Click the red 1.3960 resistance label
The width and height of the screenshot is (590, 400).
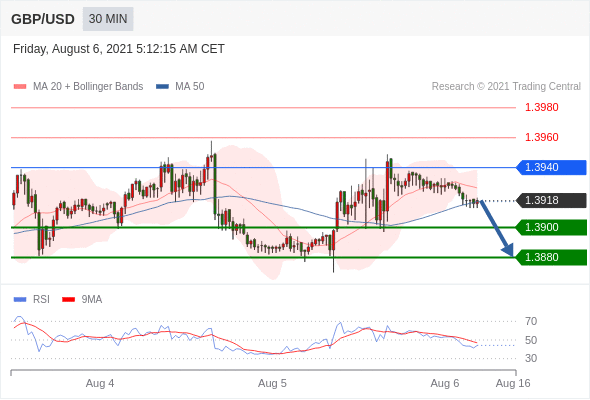(x=542, y=137)
